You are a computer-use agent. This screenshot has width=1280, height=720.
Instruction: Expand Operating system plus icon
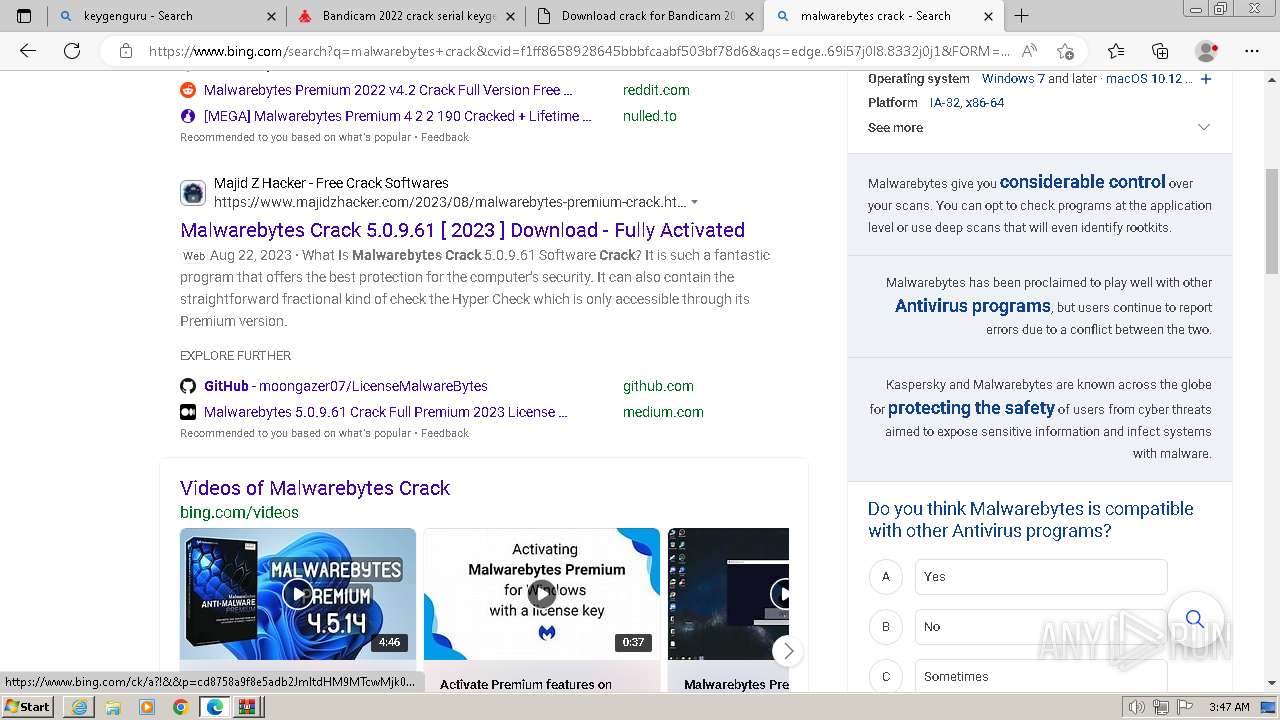point(1206,79)
